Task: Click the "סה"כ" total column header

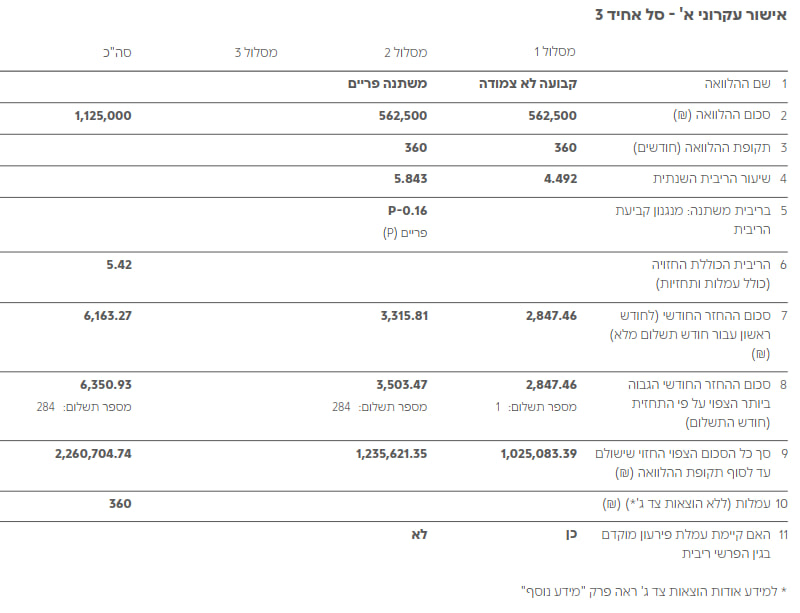Action: 117,51
